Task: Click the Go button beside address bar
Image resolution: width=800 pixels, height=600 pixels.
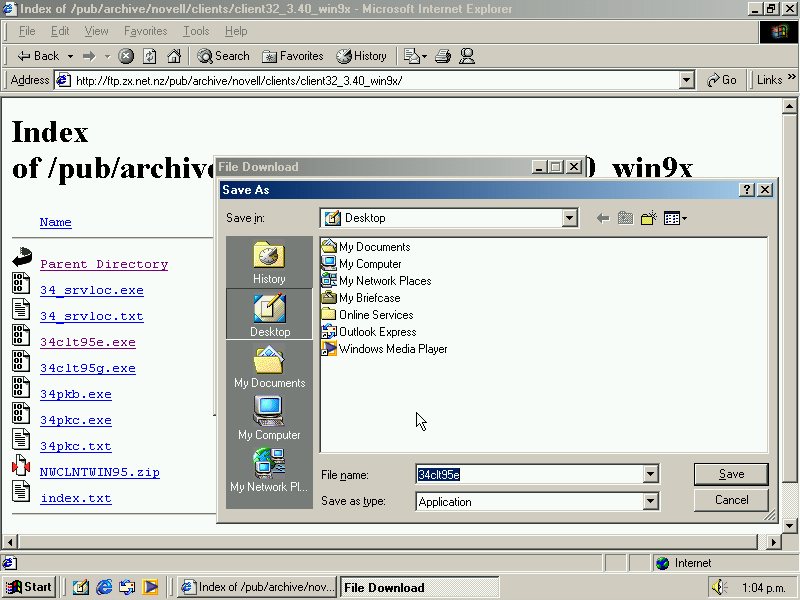Action: pos(721,80)
